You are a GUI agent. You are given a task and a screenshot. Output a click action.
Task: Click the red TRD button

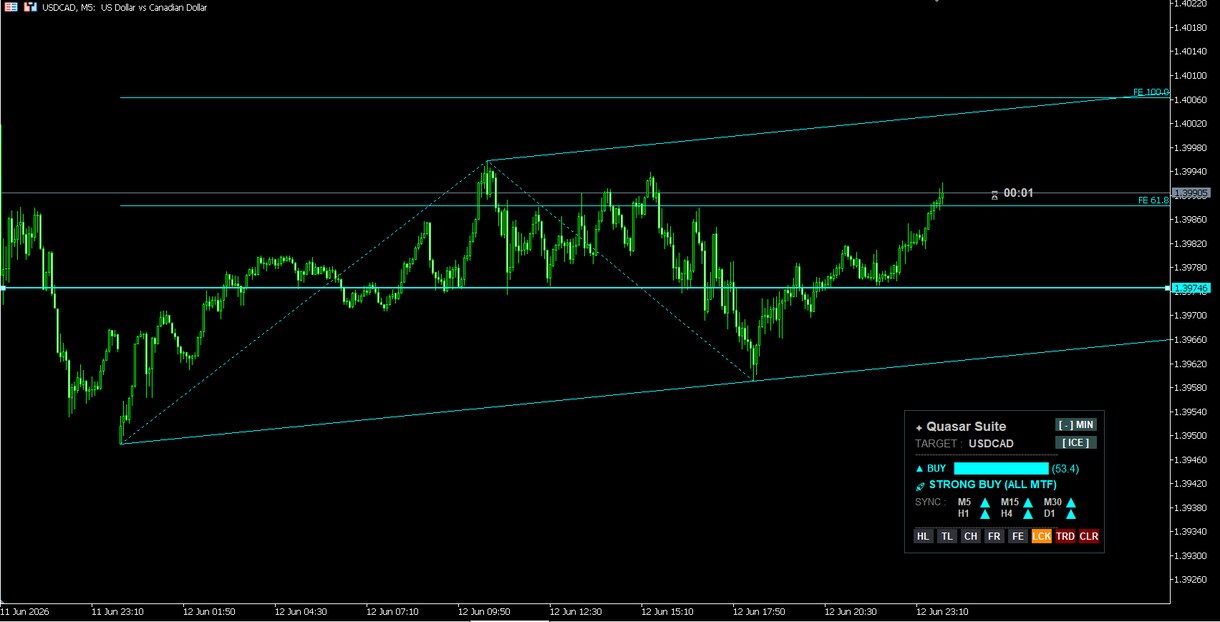coord(1065,536)
